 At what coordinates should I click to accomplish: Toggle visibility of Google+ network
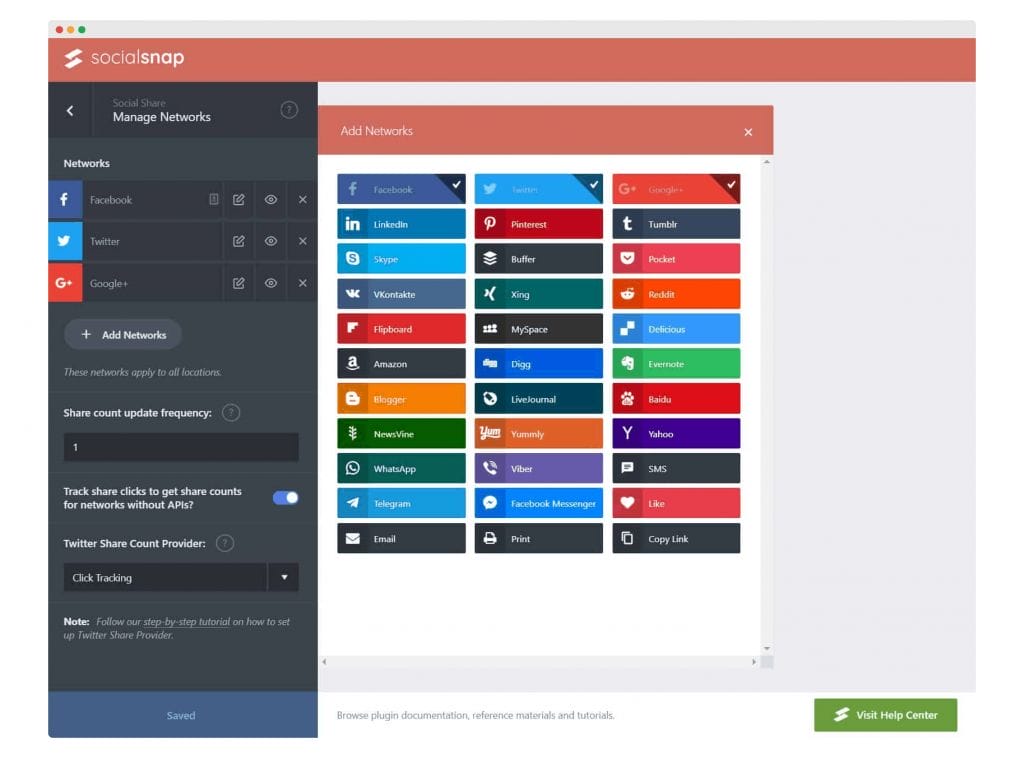coord(270,283)
